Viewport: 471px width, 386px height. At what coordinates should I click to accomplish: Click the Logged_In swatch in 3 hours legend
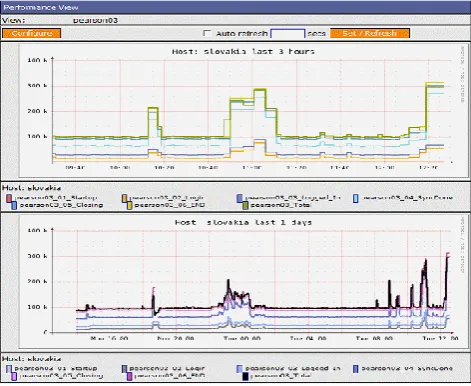tap(239, 198)
